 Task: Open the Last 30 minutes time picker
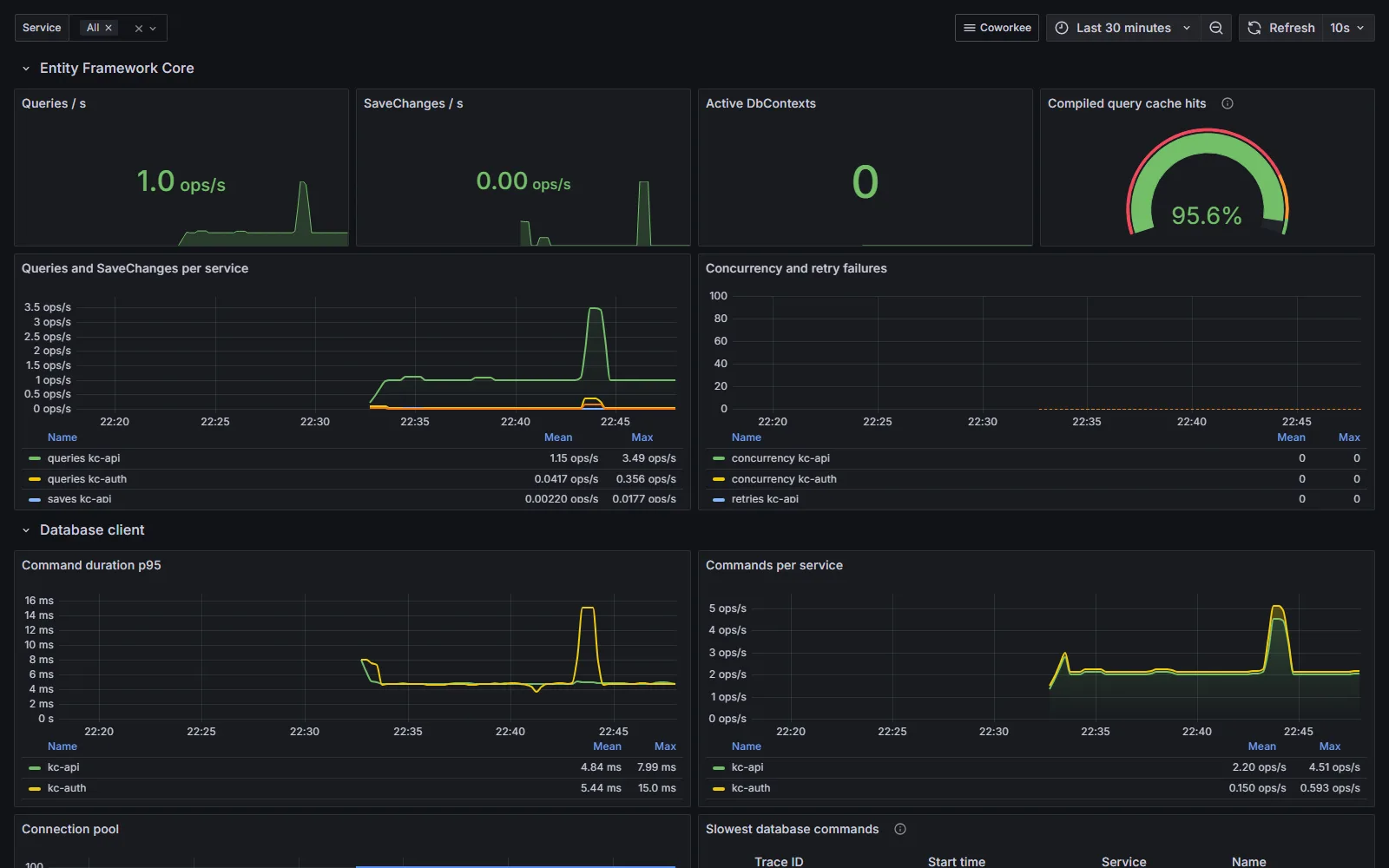click(x=1123, y=28)
